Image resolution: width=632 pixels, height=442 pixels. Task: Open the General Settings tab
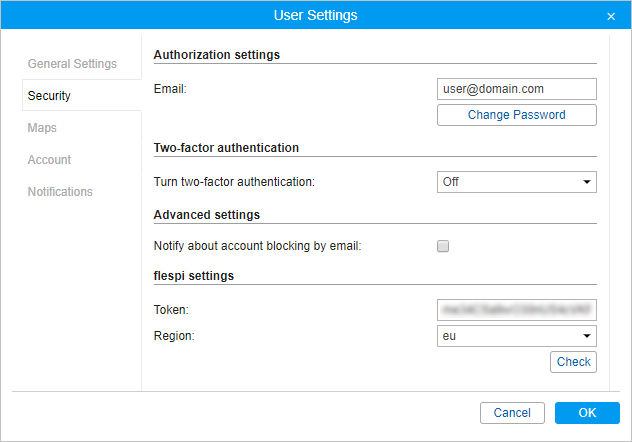(x=72, y=64)
